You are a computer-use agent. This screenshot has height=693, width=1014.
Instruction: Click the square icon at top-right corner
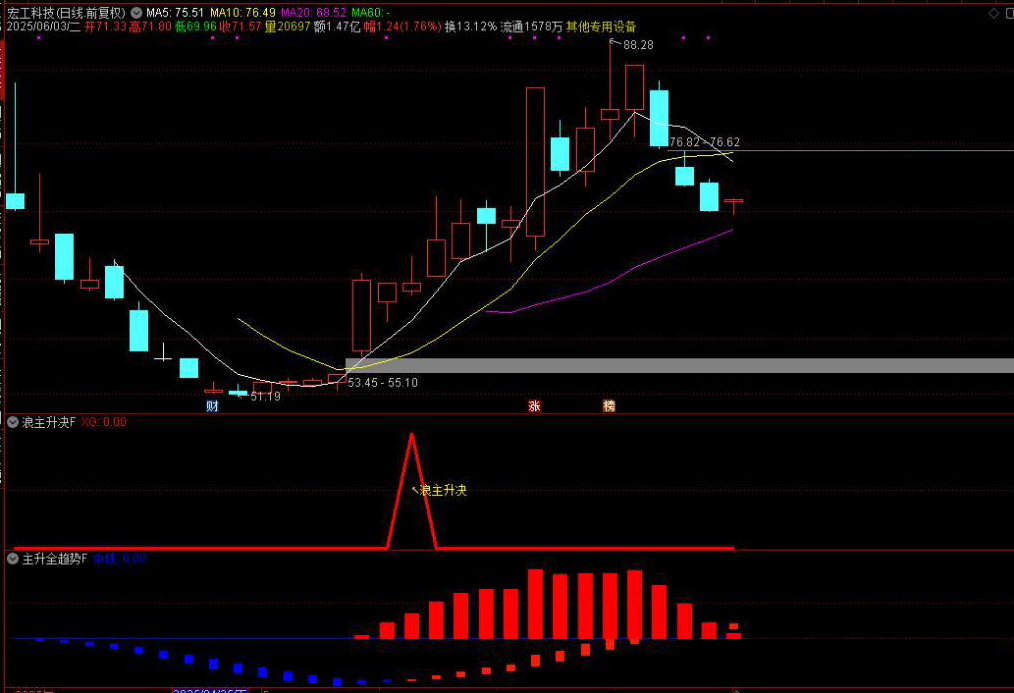pos(1008,13)
